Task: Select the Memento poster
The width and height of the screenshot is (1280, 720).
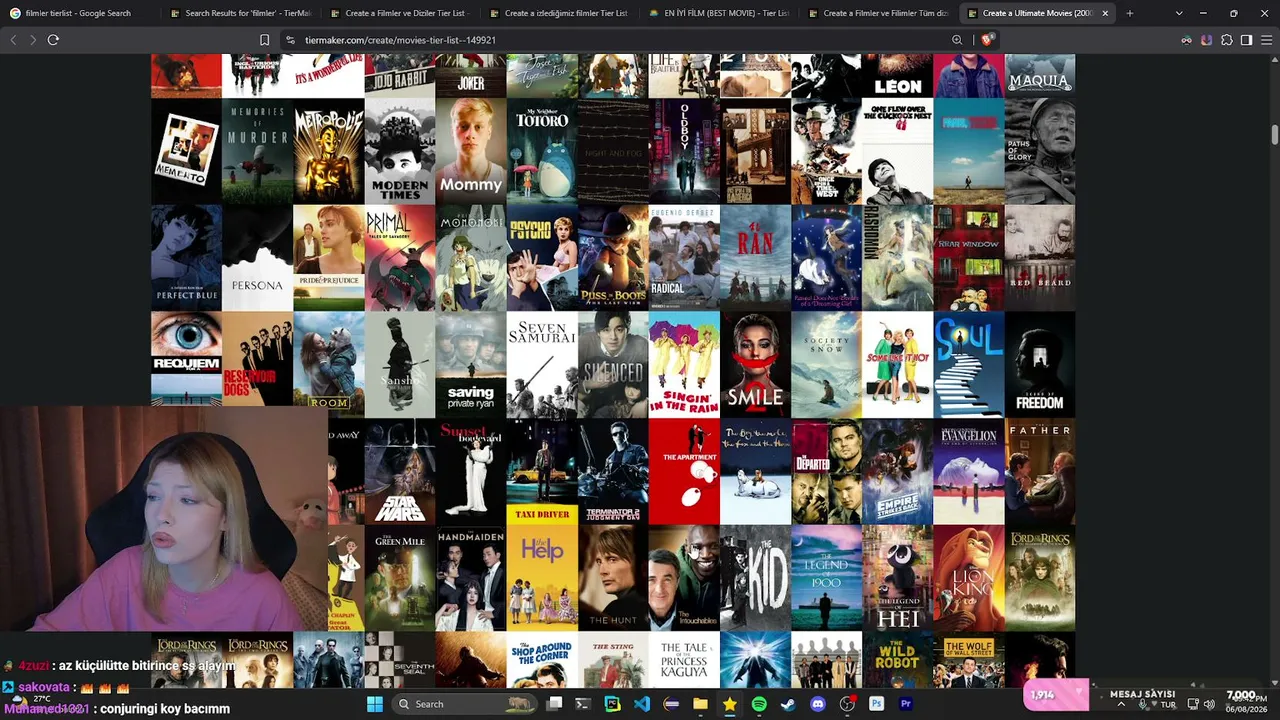Action: click(186, 151)
